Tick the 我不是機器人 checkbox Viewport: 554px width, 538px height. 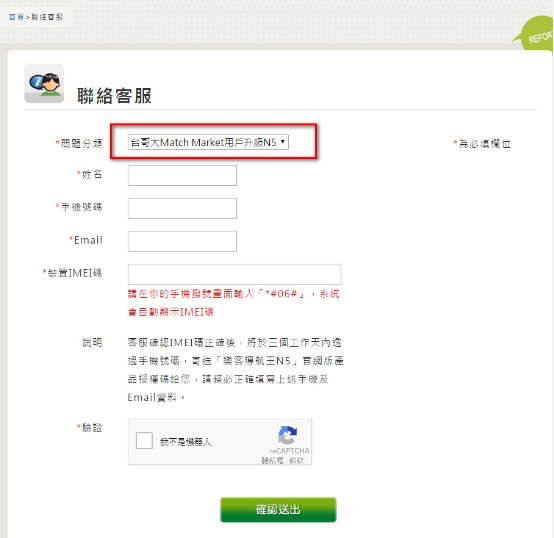pos(144,441)
